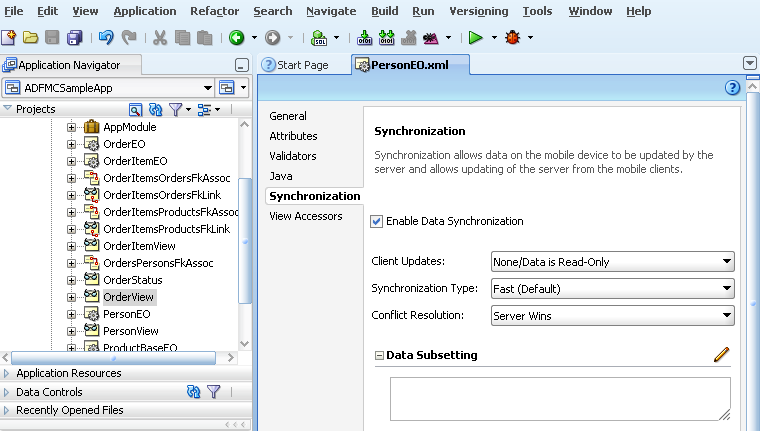Expand the PersonEO tree node
Screen dimensions: 760x431
(71, 314)
